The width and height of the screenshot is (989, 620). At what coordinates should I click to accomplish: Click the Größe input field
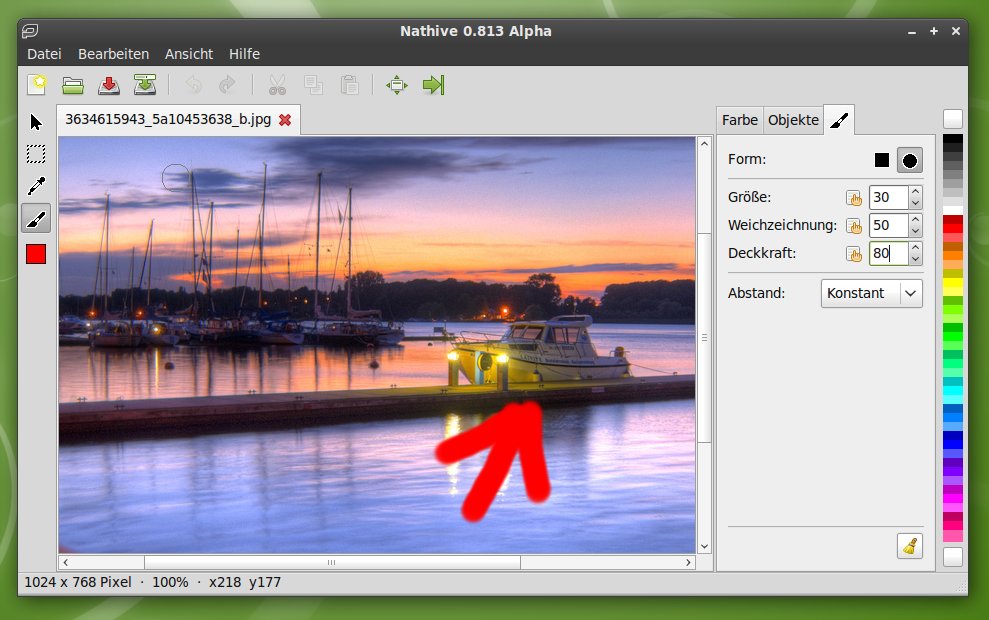[888, 197]
